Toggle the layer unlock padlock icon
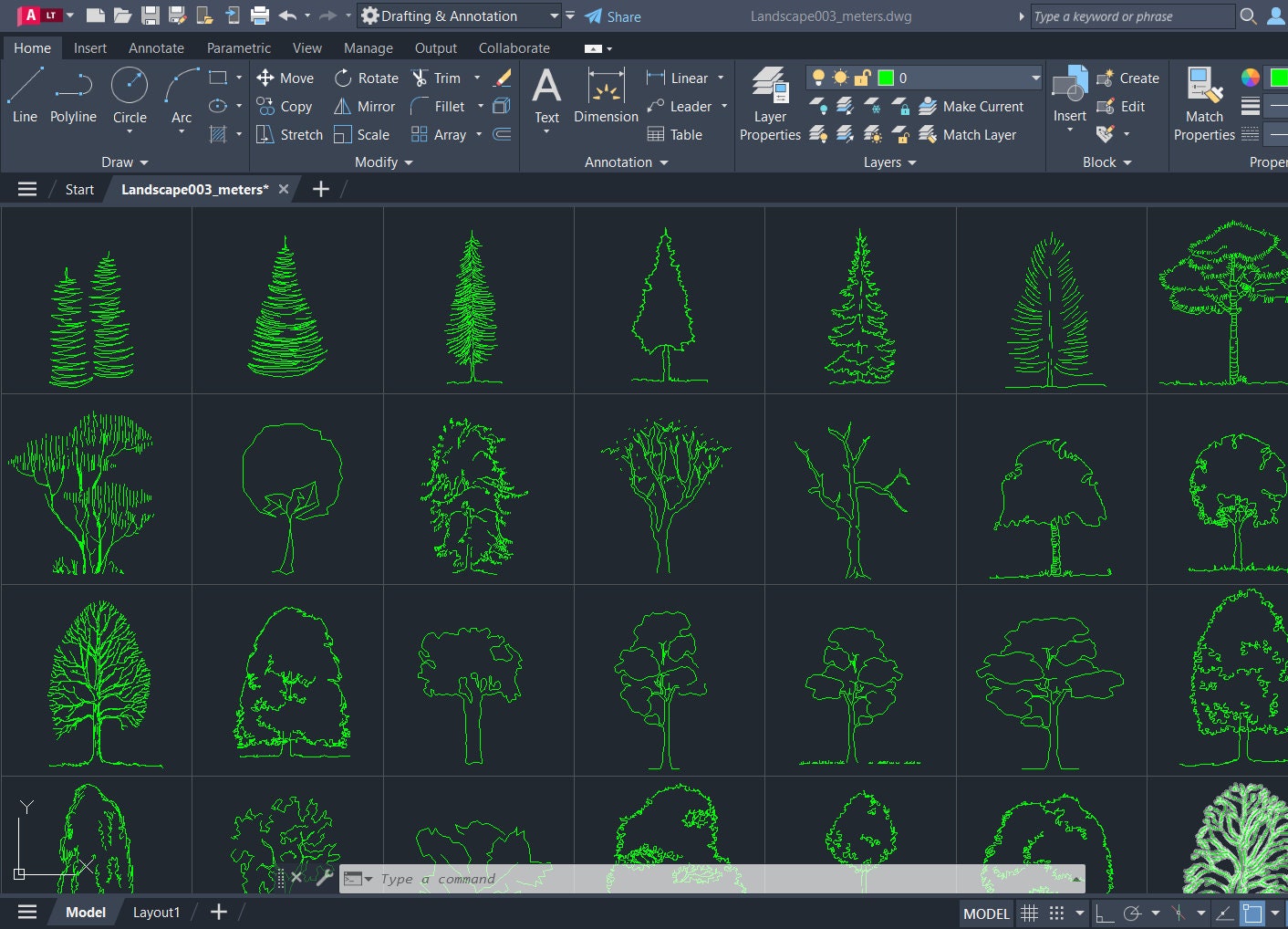 point(861,78)
